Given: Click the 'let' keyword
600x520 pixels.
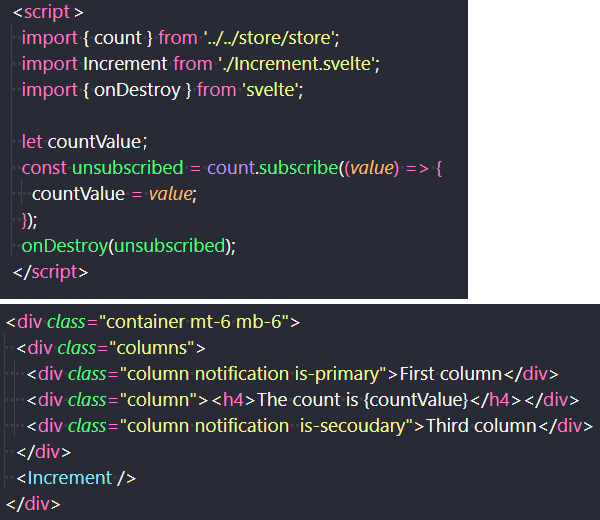Looking at the screenshot, I should click(x=32, y=142).
